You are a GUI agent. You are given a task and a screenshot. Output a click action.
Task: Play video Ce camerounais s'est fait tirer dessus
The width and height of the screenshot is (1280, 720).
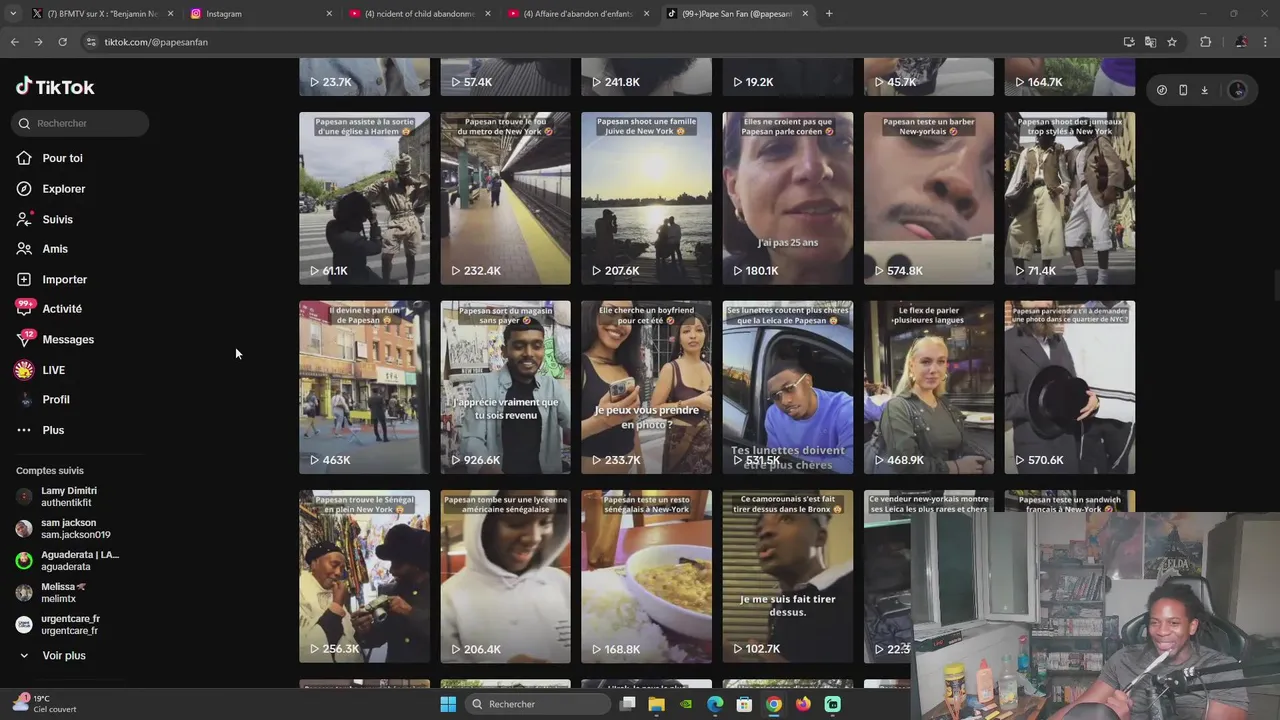coord(787,576)
